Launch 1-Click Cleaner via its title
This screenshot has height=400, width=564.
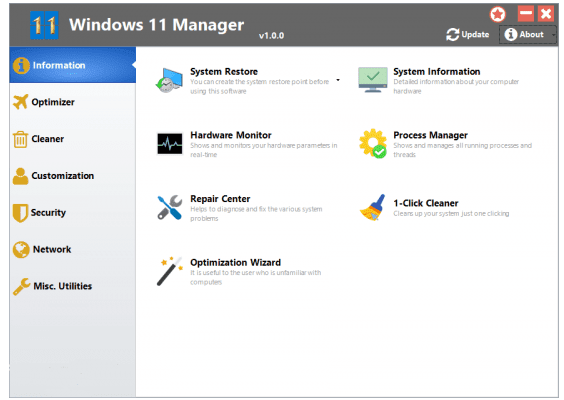[x=426, y=203]
